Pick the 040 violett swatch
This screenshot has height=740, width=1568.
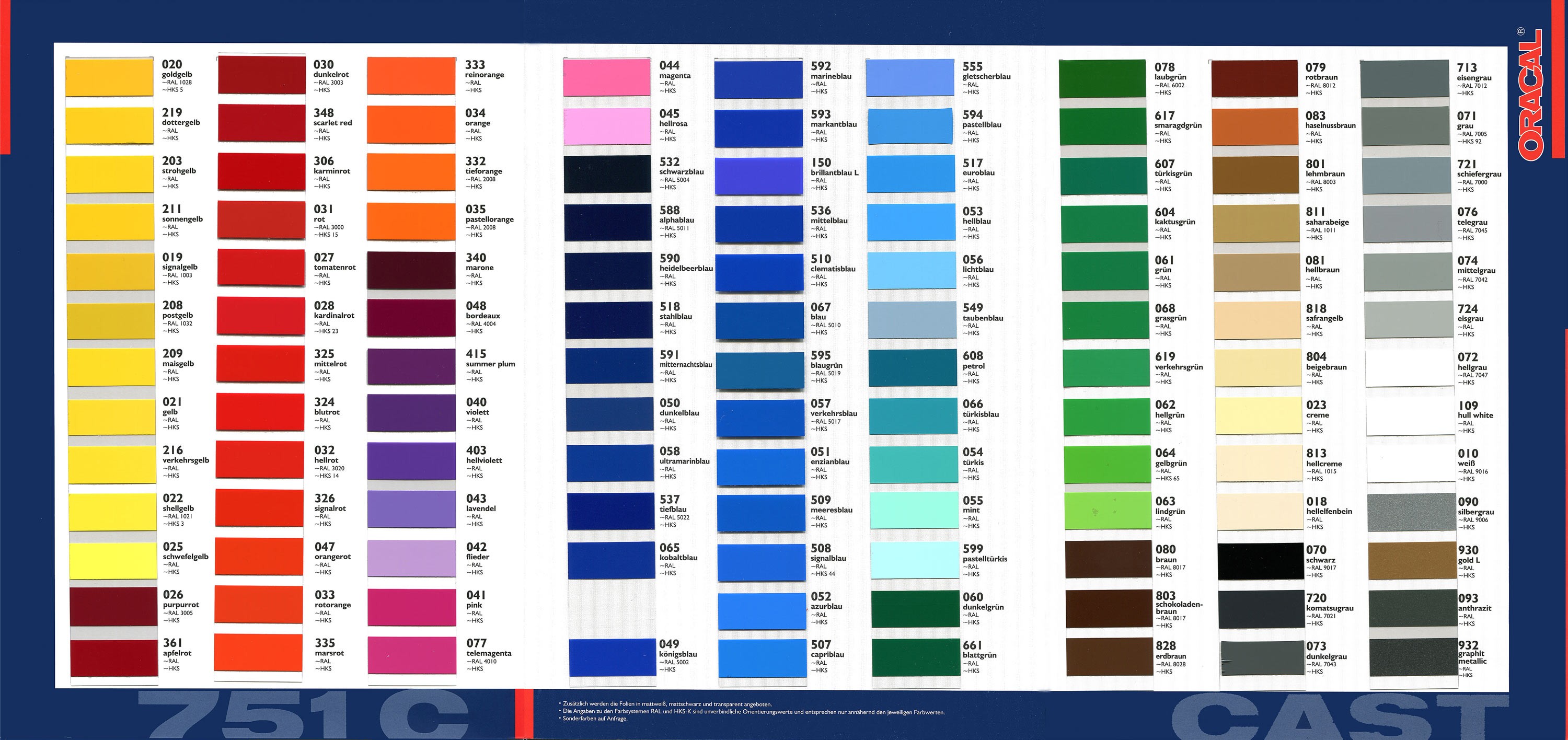point(411,413)
